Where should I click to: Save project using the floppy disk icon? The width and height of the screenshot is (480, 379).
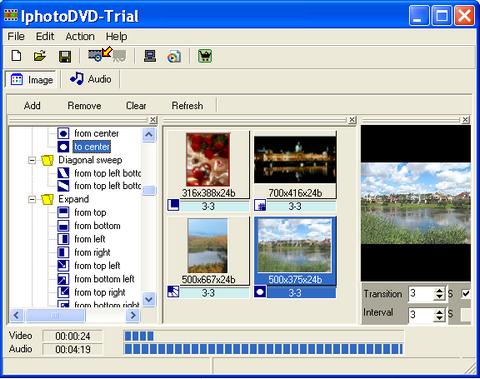coord(65,56)
